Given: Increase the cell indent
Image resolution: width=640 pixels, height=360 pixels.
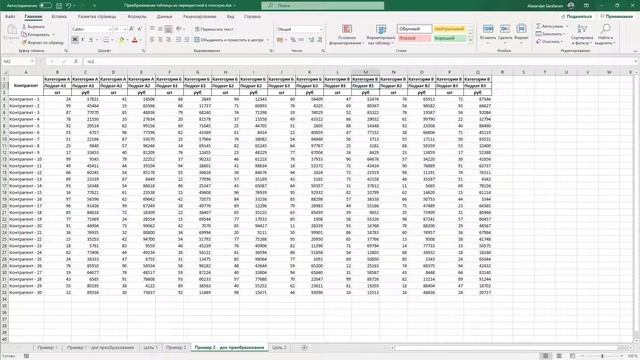Looking at the screenshot, I should [187, 40].
